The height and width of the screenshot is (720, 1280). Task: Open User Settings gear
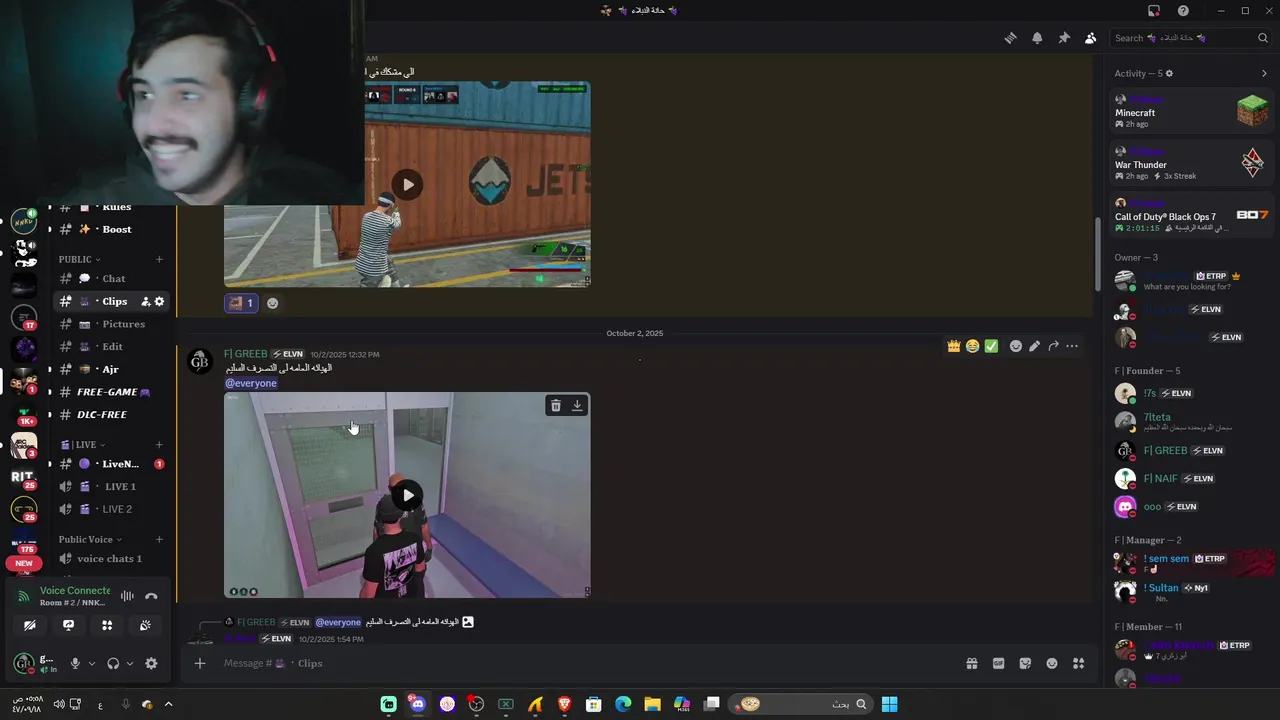[151, 663]
